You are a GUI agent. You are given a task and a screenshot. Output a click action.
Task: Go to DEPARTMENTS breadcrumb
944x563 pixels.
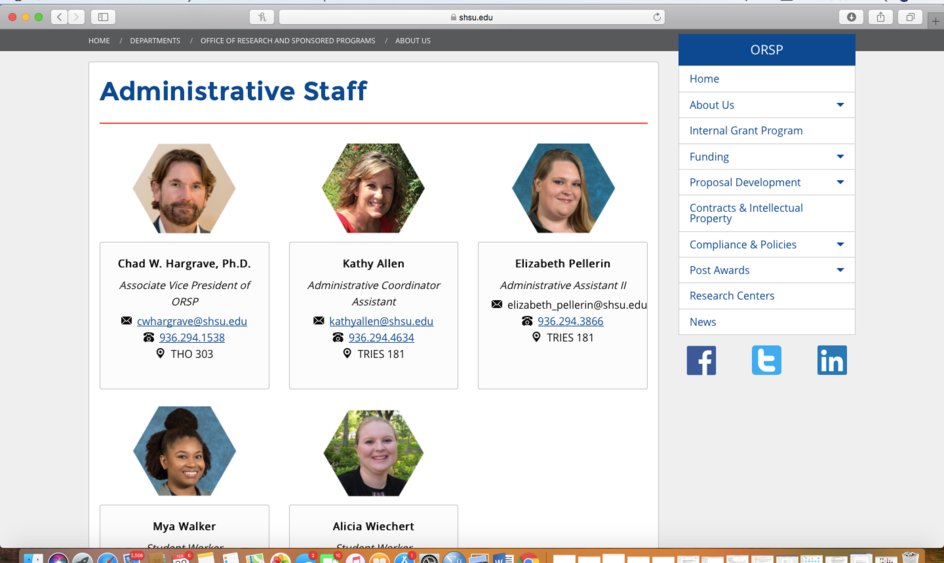155,41
